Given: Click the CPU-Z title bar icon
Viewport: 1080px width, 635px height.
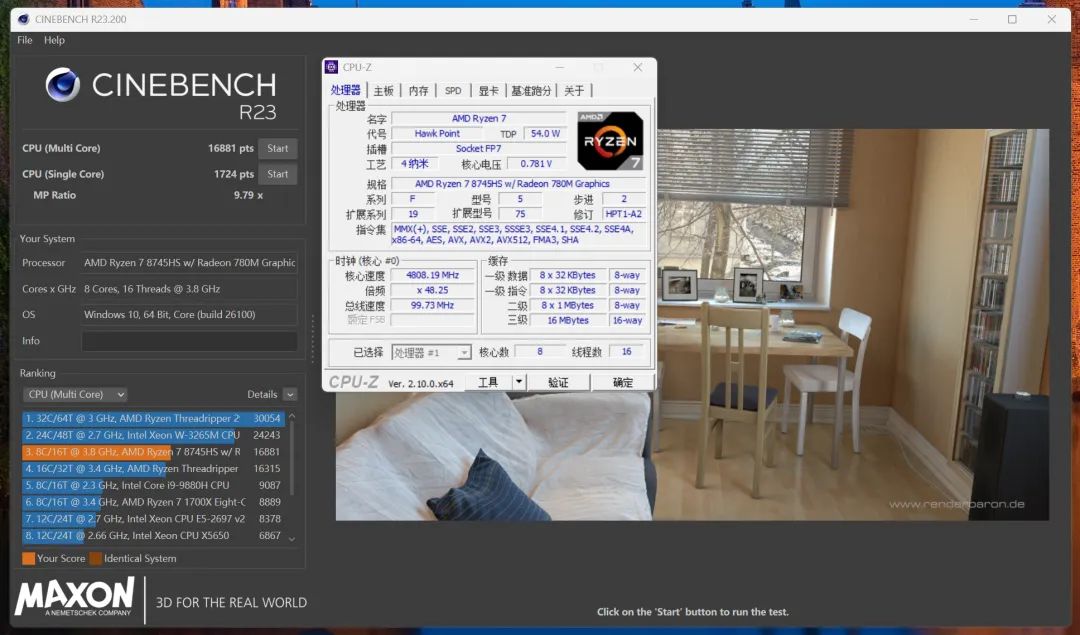Looking at the screenshot, I should pos(331,67).
